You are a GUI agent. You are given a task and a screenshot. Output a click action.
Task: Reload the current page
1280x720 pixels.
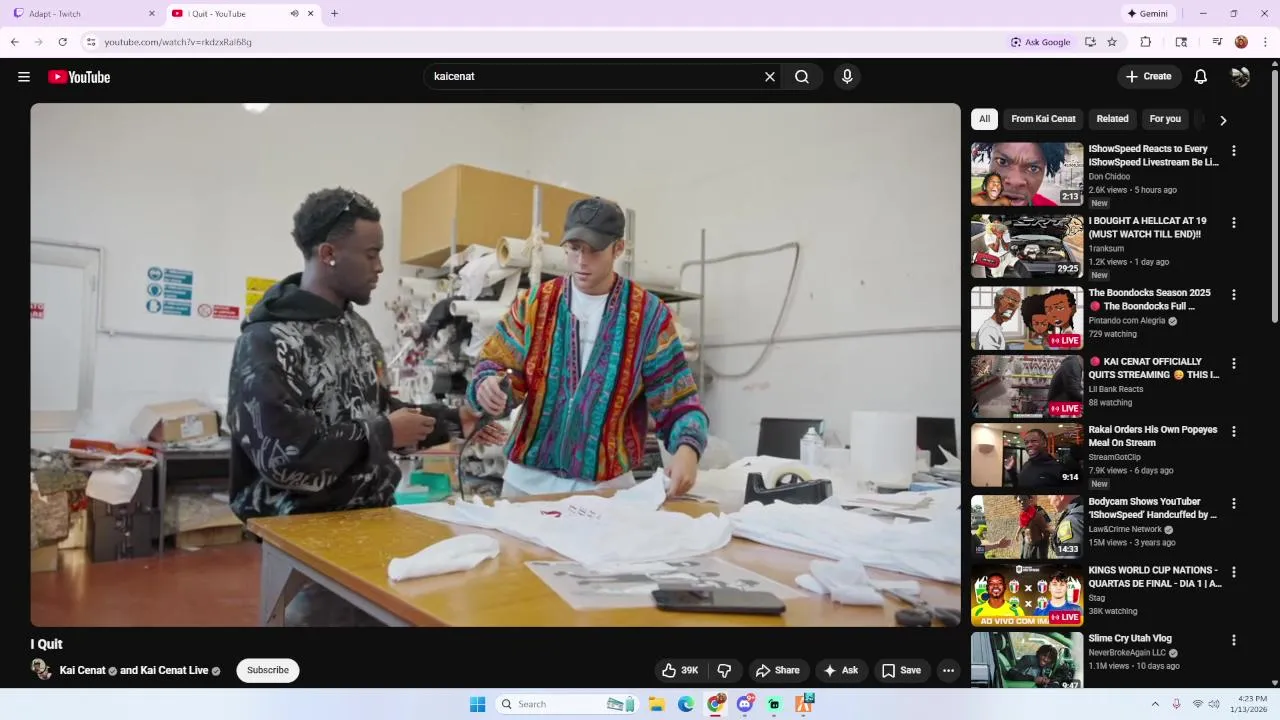click(62, 42)
